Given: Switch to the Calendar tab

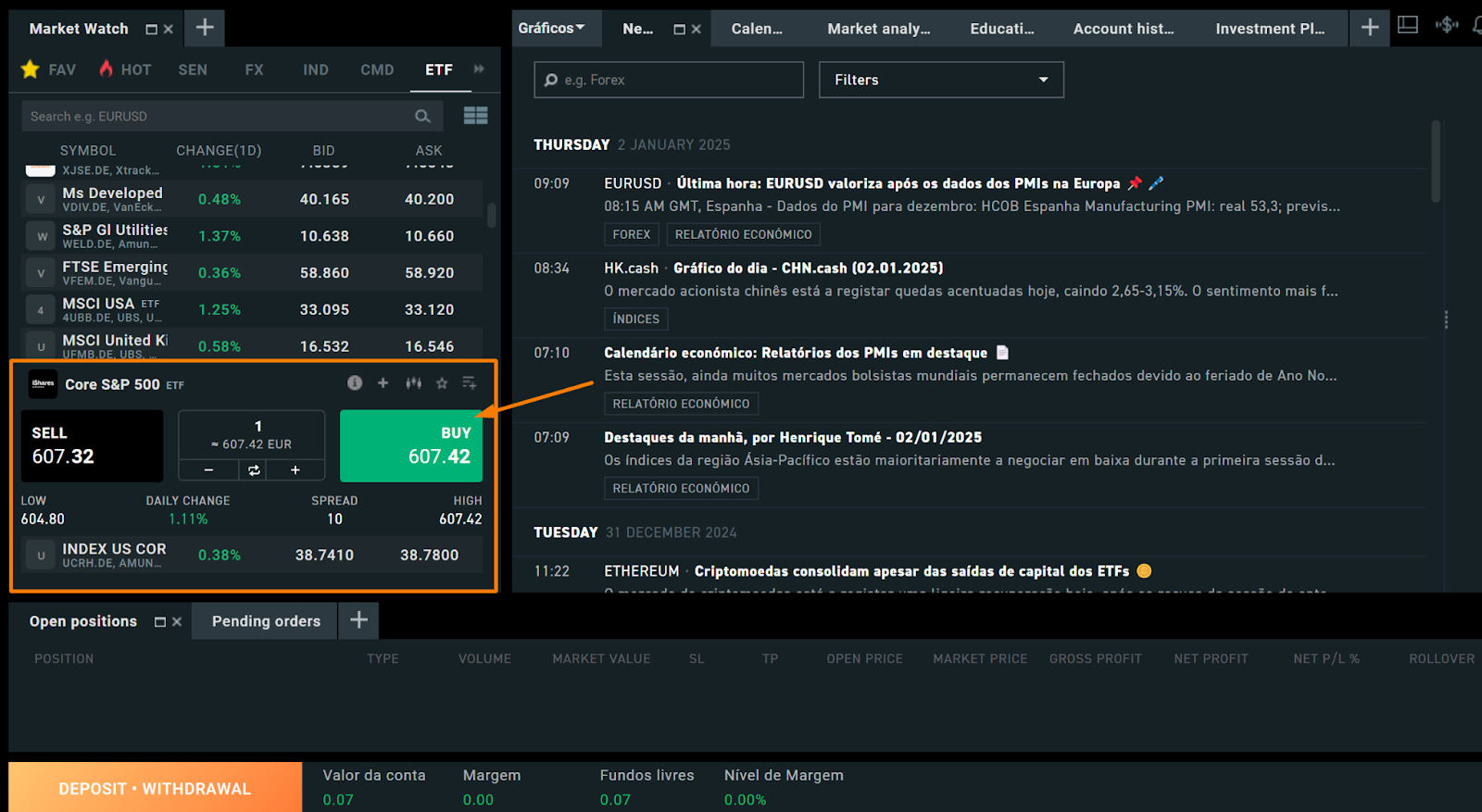Looking at the screenshot, I should click(x=757, y=29).
